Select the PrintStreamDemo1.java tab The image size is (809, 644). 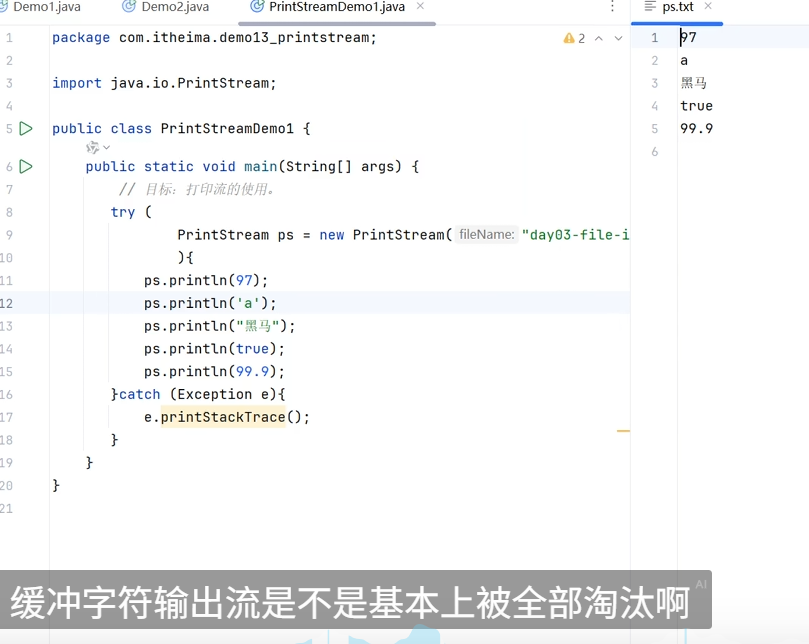point(337,7)
